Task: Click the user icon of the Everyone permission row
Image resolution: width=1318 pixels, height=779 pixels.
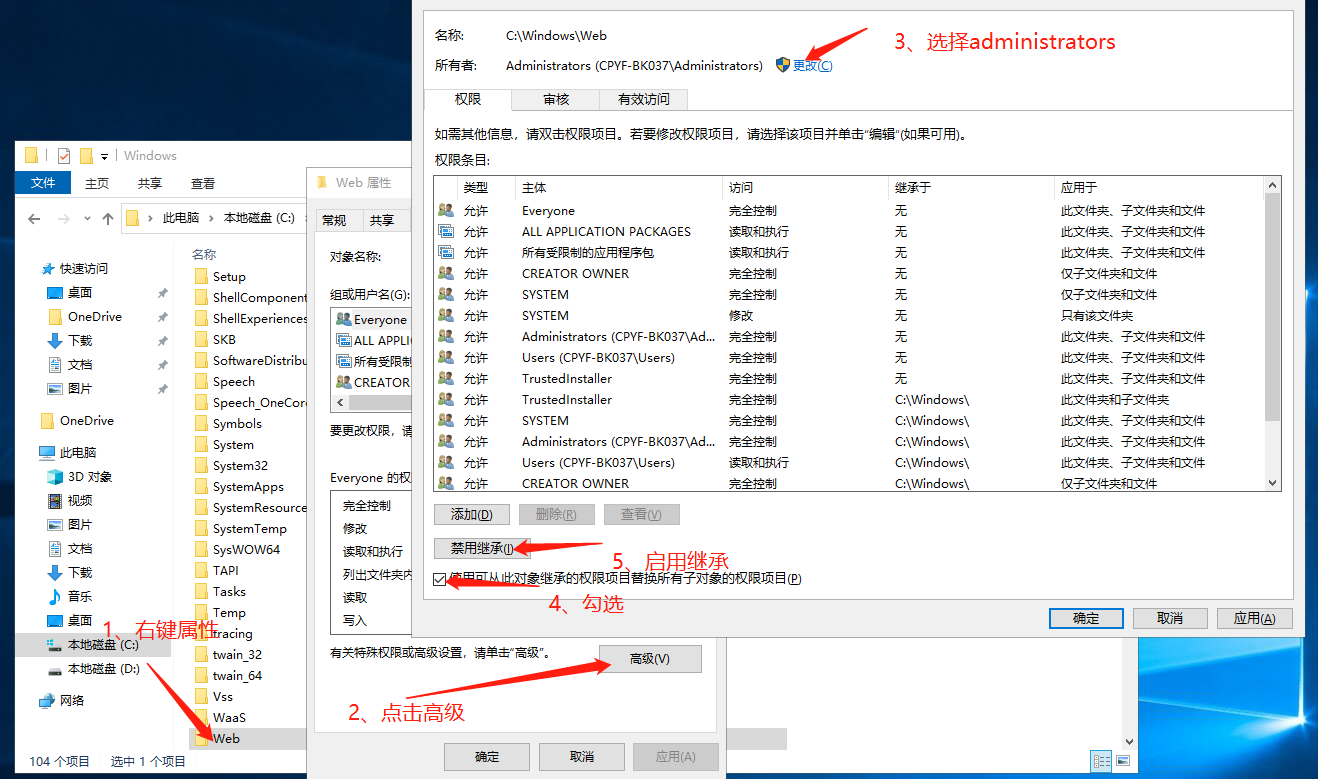Action: pos(446,211)
